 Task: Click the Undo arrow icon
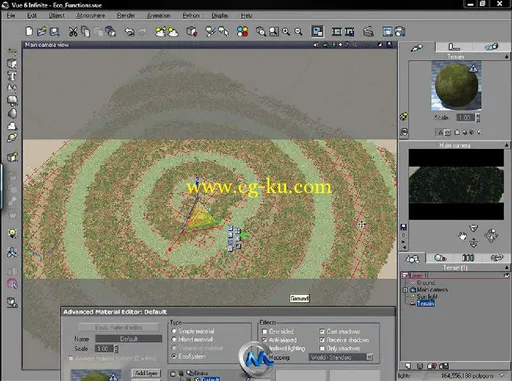129,32
